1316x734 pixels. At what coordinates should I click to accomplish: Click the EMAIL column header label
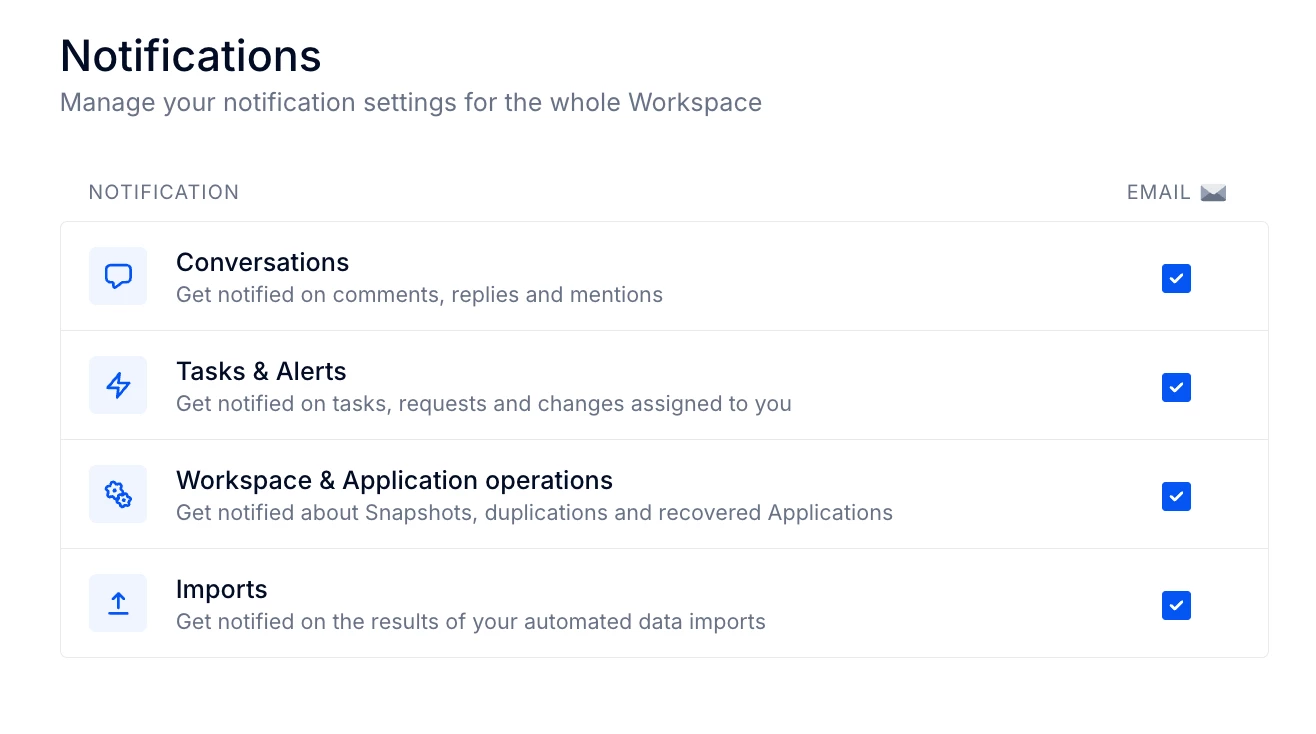click(1158, 192)
